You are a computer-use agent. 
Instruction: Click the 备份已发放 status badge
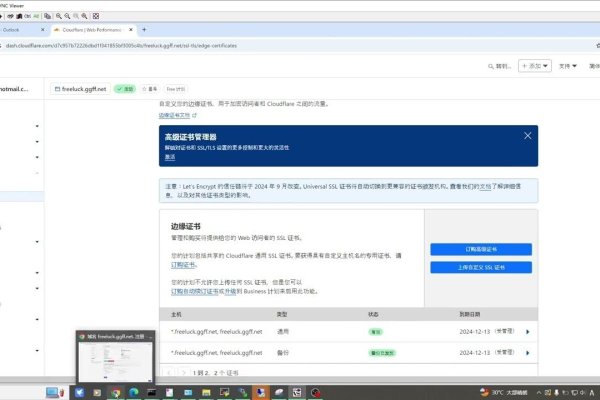[x=382, y=353]
